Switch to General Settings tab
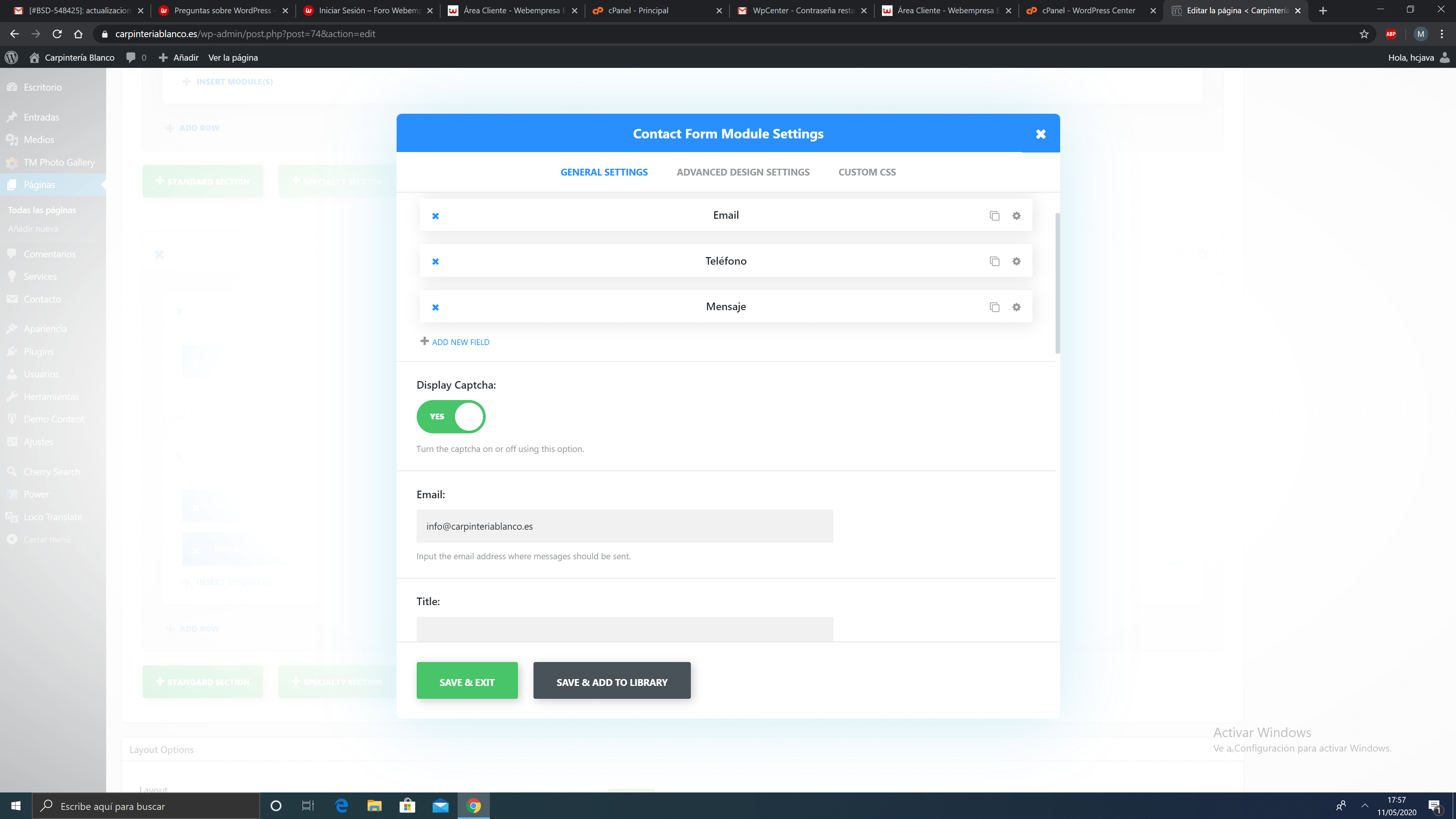This screenshot has height=819, width=1456. (604, 172)
